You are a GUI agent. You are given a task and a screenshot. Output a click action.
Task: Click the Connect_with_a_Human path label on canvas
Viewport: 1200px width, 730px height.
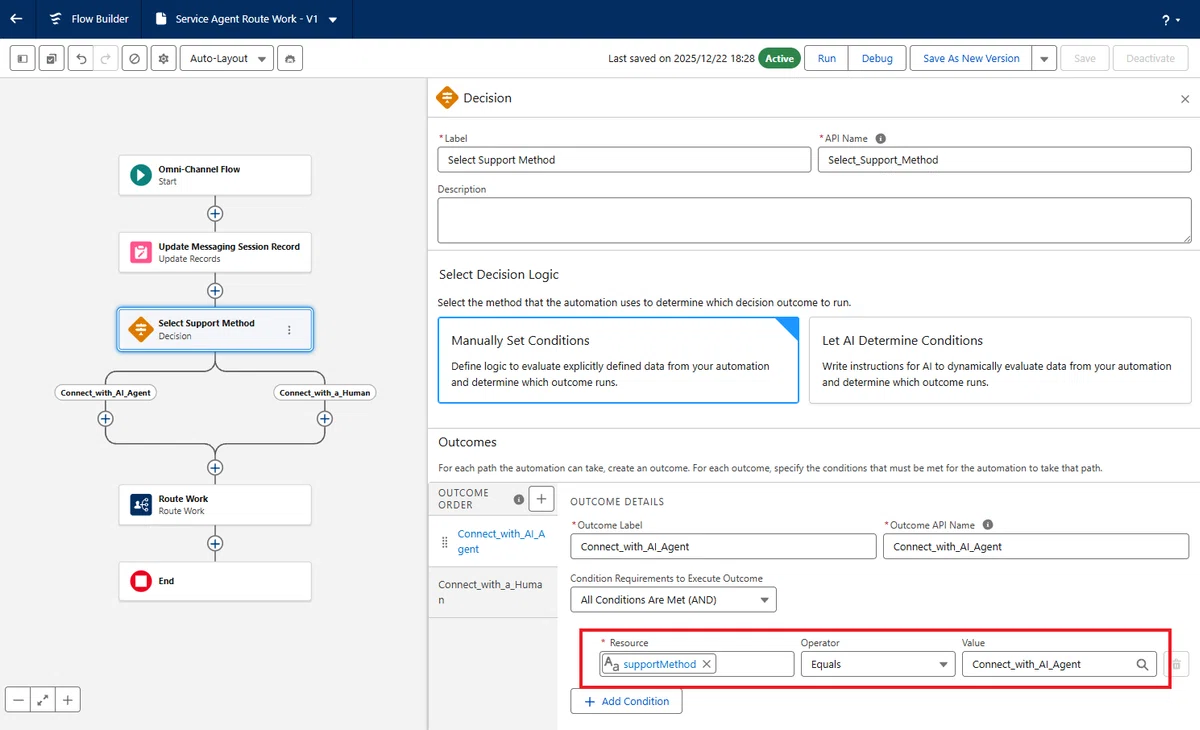point(324,393)
